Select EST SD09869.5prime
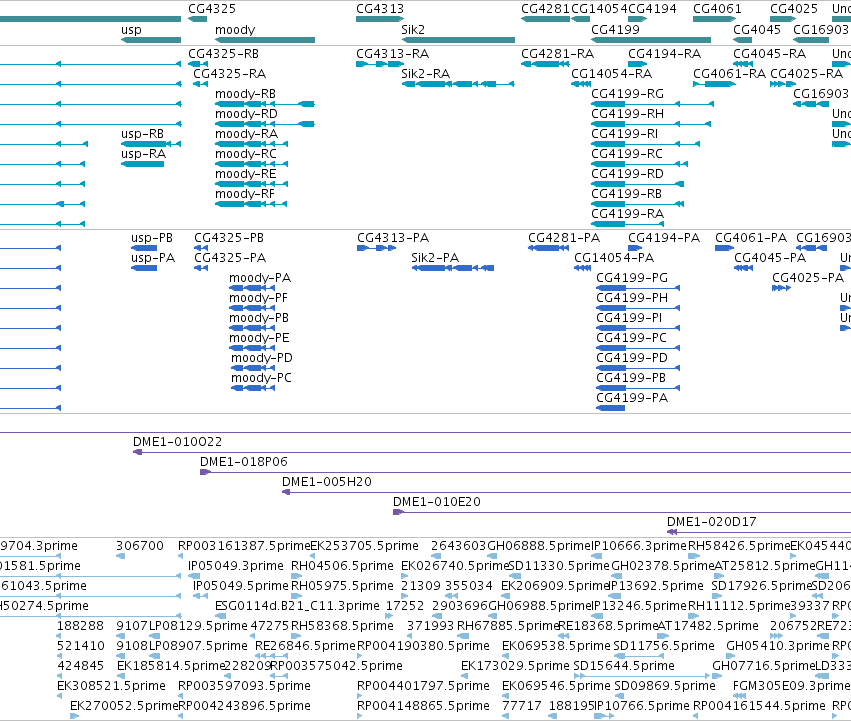The image size is (851, 721). point(665,686)
